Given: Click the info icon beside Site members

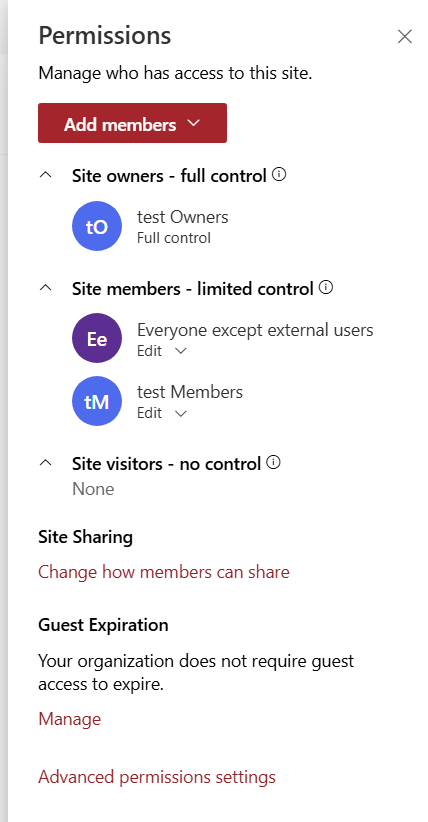Looking at the screenshot, I should tap(326, 288).
